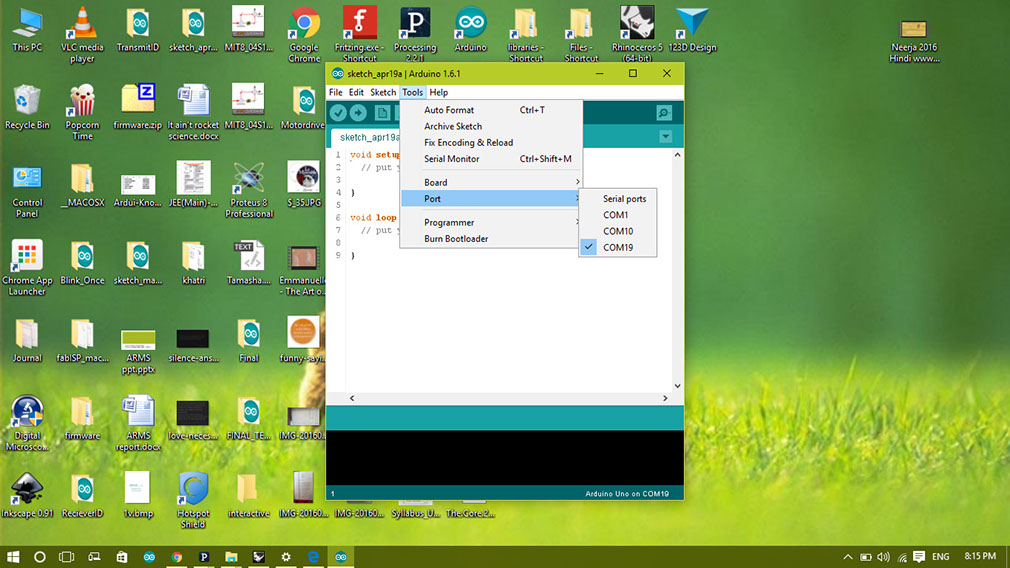This screenshot has height=568, width=1010.
Task: Open File Explorer from the taskbar
Action: [x=231, y=557]
